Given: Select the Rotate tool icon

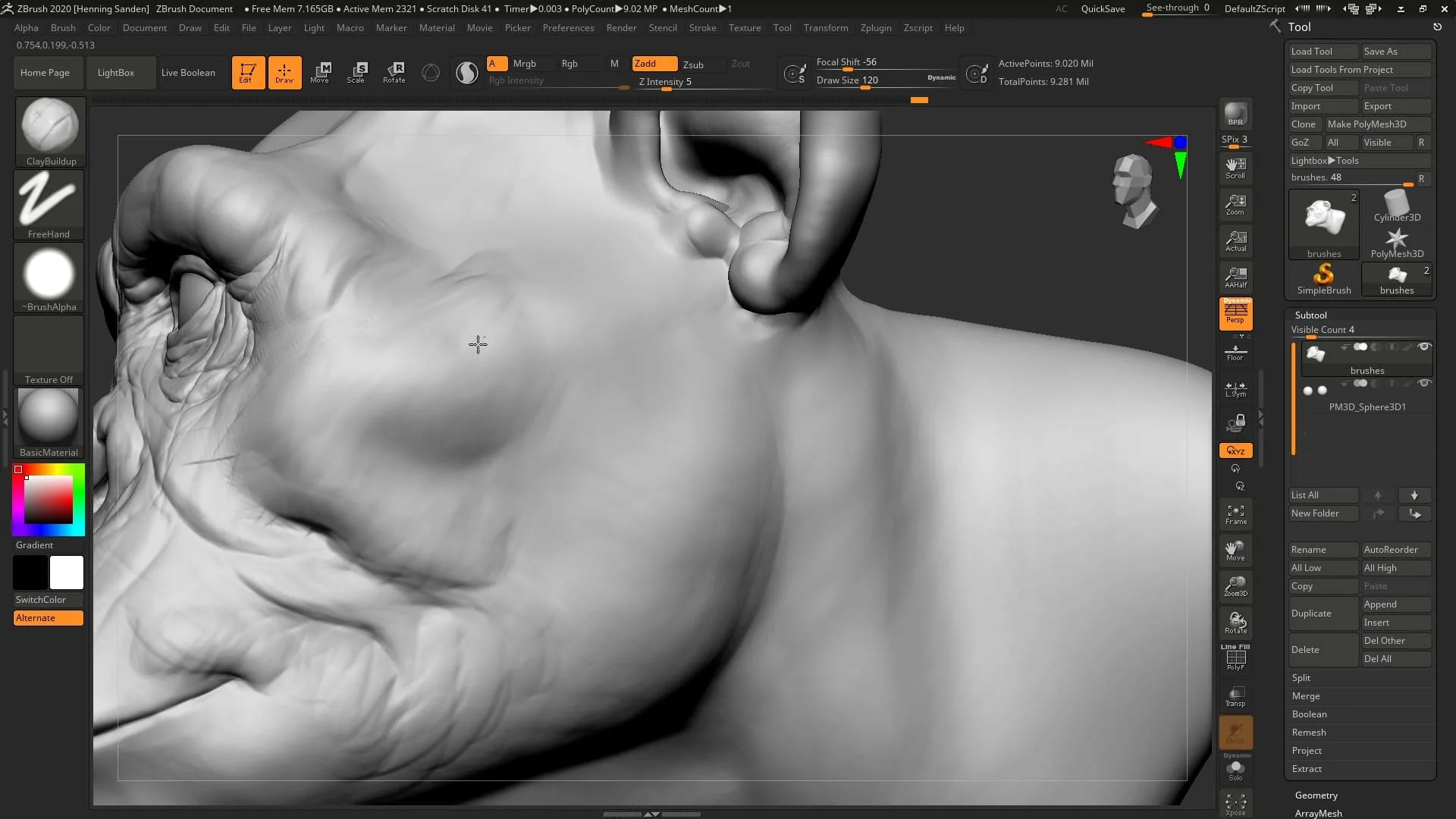Looking at the screenshot, I should tap(394, 72).
